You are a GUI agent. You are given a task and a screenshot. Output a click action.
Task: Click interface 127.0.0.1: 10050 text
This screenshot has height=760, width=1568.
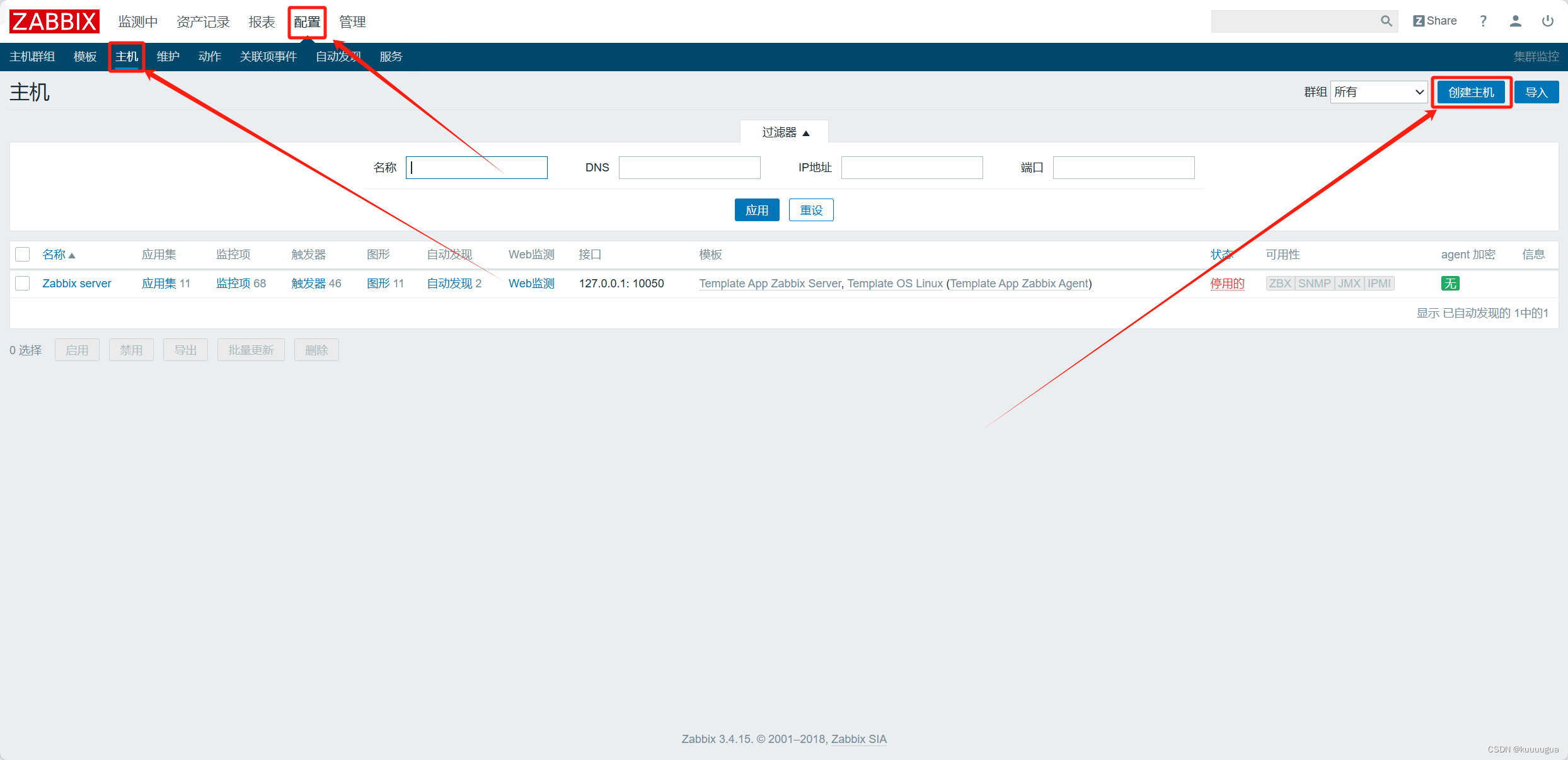621,284
